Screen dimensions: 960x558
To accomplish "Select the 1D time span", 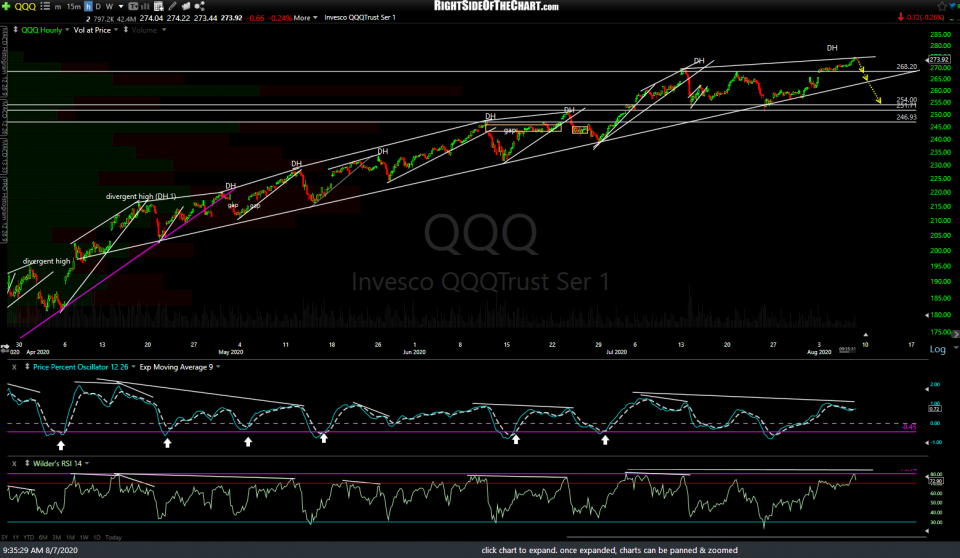I will [x=97, y=537].
